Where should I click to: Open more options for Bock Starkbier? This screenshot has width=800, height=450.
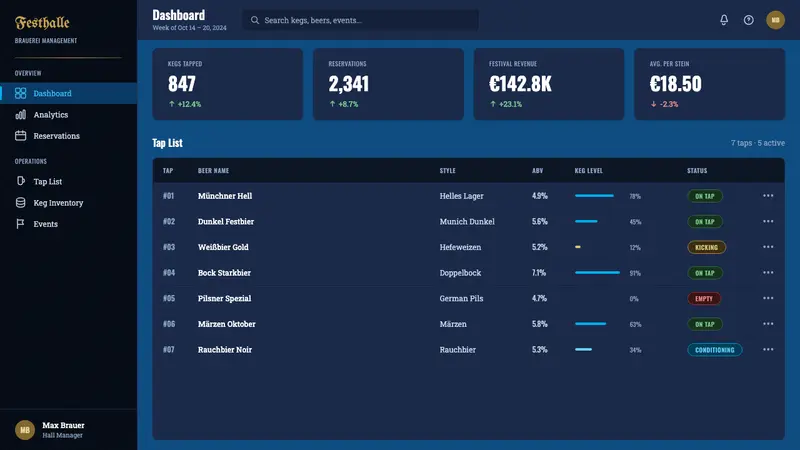(x=768, y=272)
